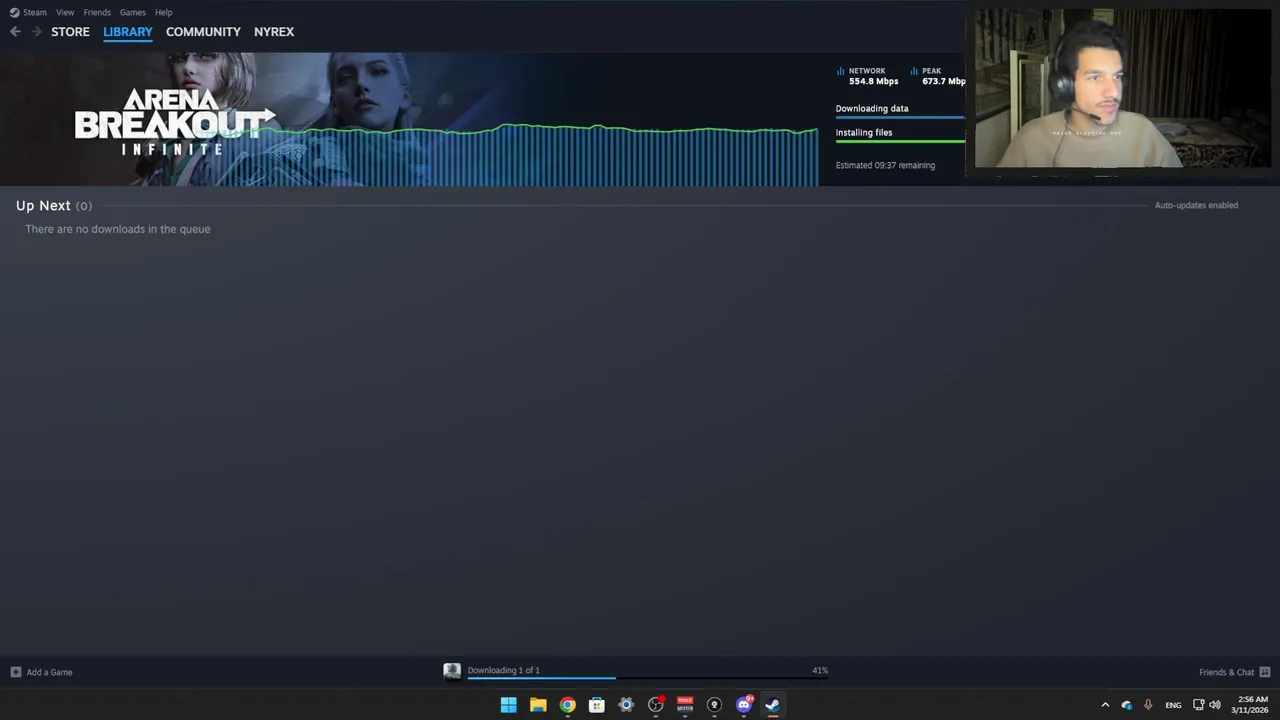
Task: Show hidden system tray icons
Action: [x=1105, y=705]
